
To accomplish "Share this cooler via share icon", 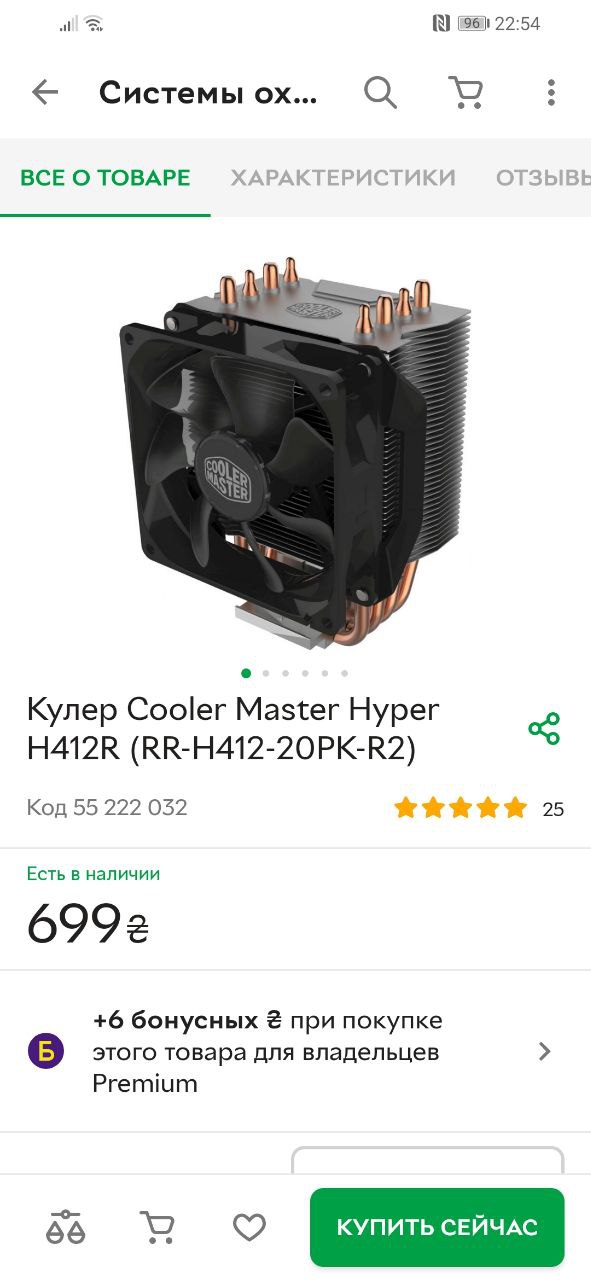I will (544, 728).
